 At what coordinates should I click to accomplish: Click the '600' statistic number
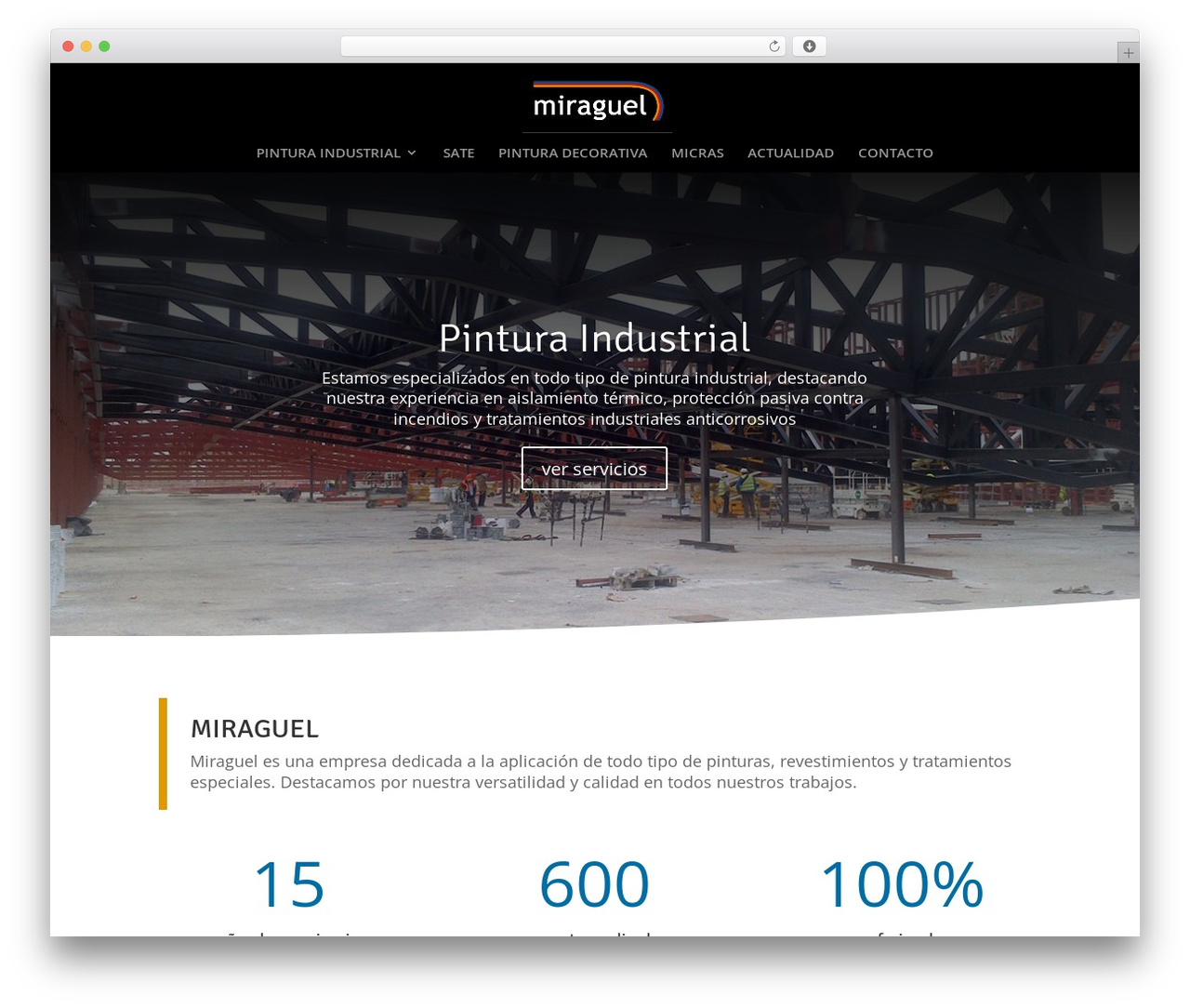[x=594, y=883]
